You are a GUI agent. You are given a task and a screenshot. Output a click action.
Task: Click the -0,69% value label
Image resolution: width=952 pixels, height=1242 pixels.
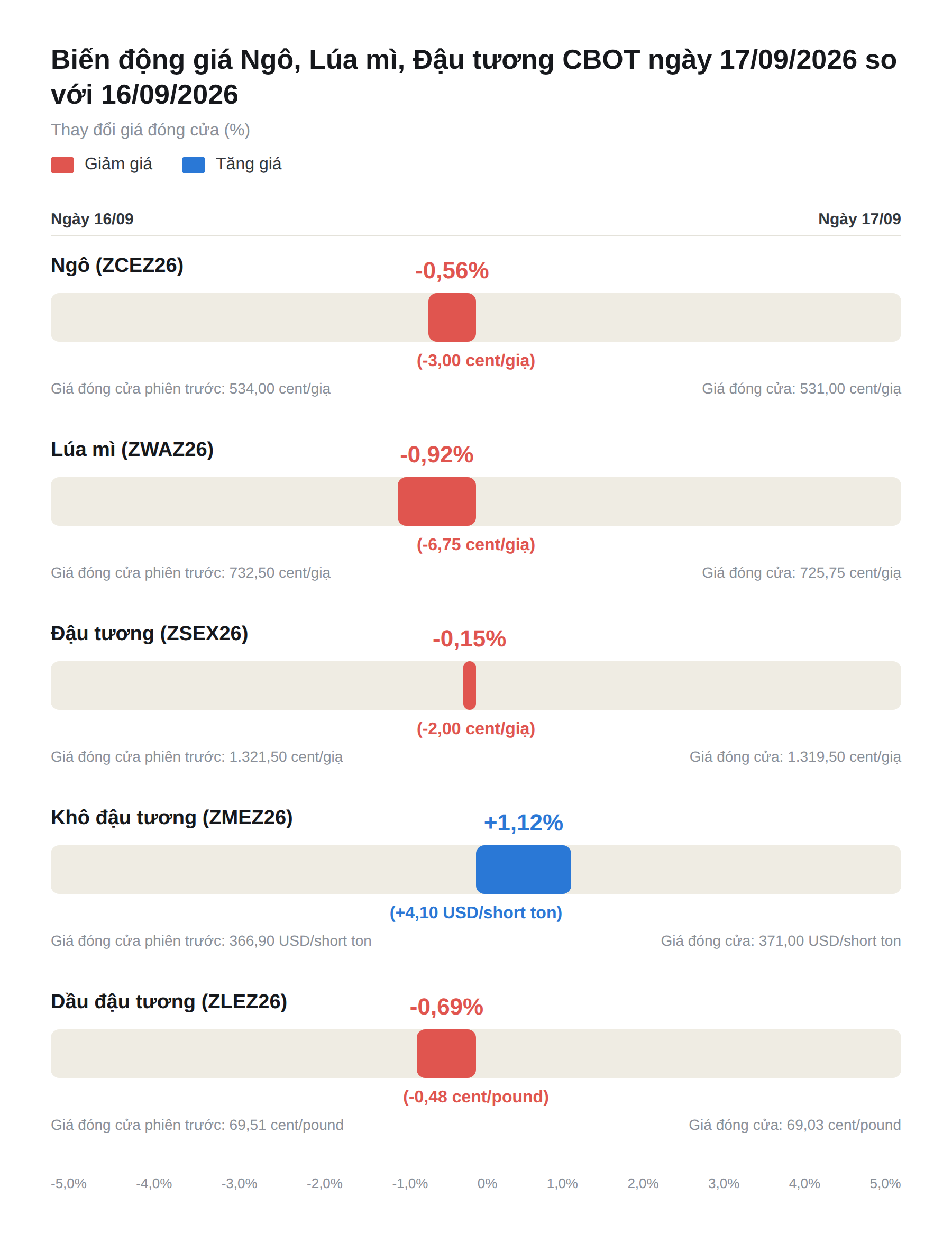(x=446, y=1008)
